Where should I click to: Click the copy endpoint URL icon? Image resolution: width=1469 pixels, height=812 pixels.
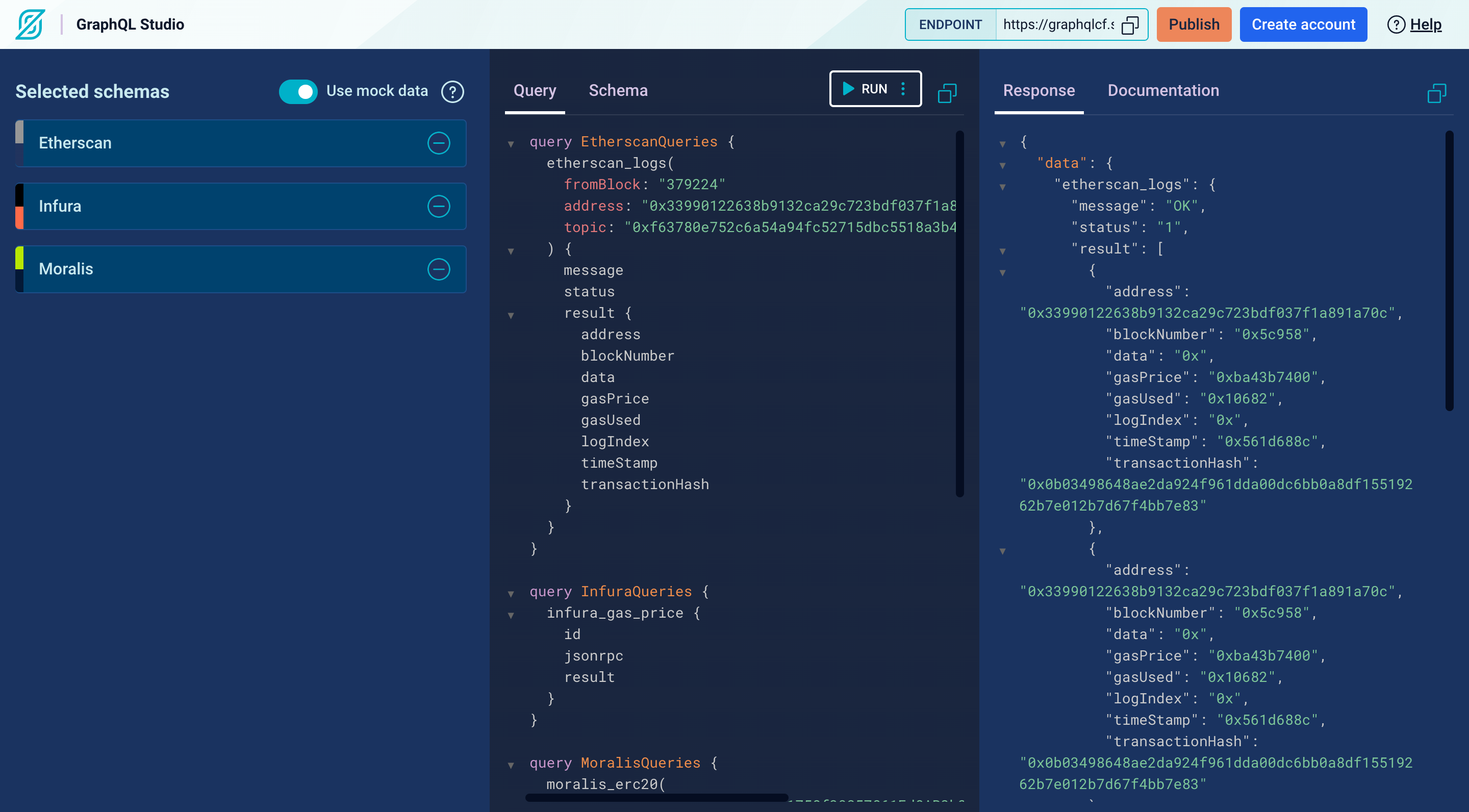[1130, 24]
